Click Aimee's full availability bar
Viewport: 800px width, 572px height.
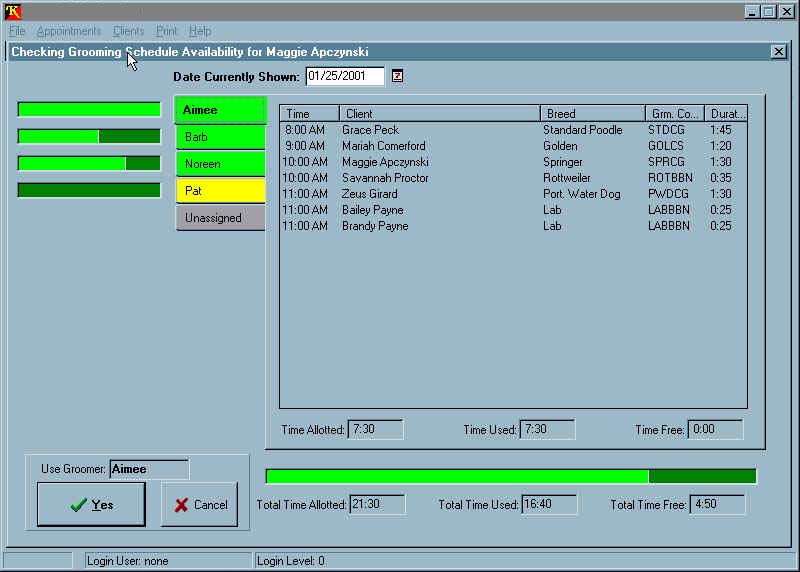tap(89, 109)
